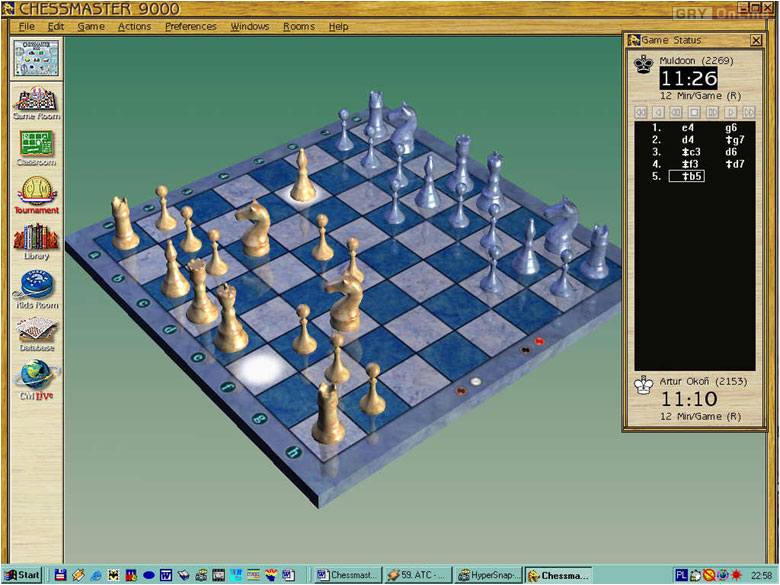
Task: Launch Internet Explorer from quick launch
Action: [x=96, y=575]
